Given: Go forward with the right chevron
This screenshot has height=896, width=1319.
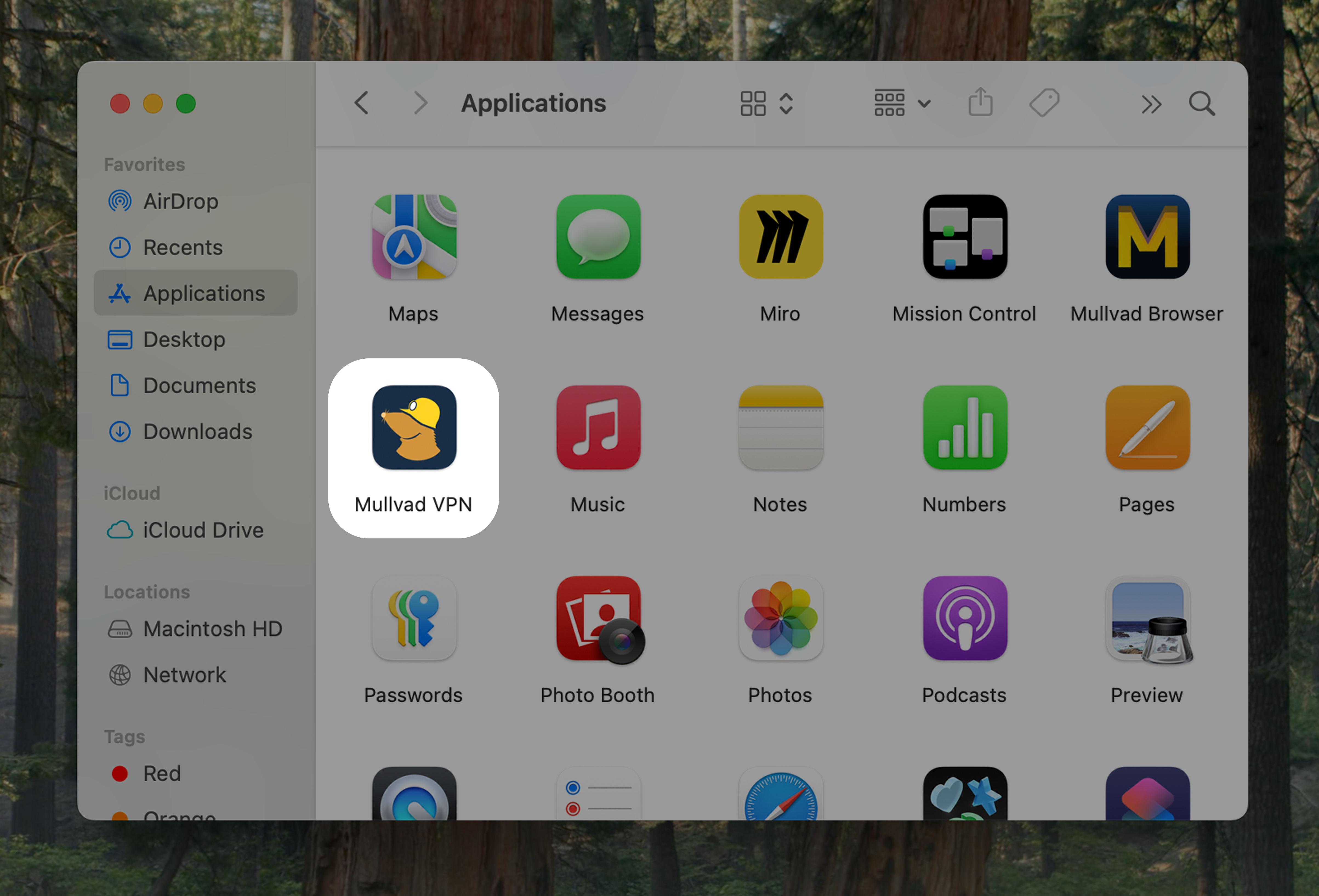Looking at the screenshot, I should [420, 103].
